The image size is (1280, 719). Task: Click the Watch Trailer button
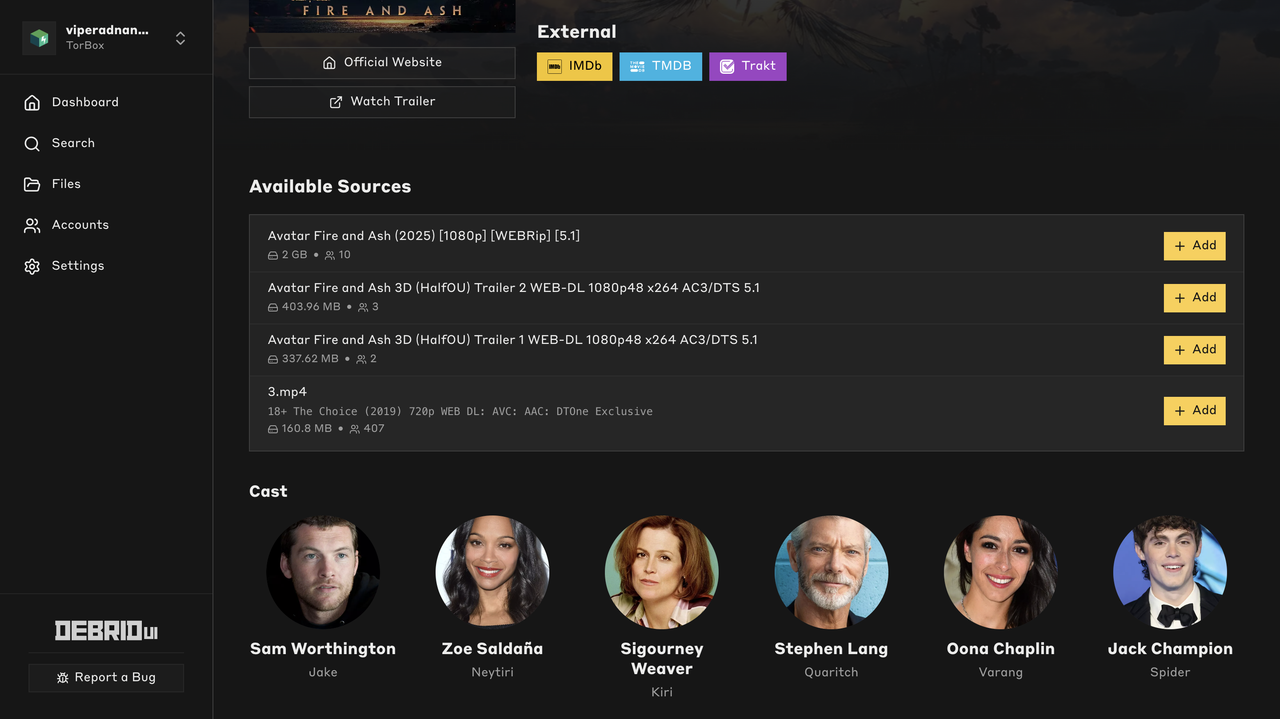coord(382,101)
